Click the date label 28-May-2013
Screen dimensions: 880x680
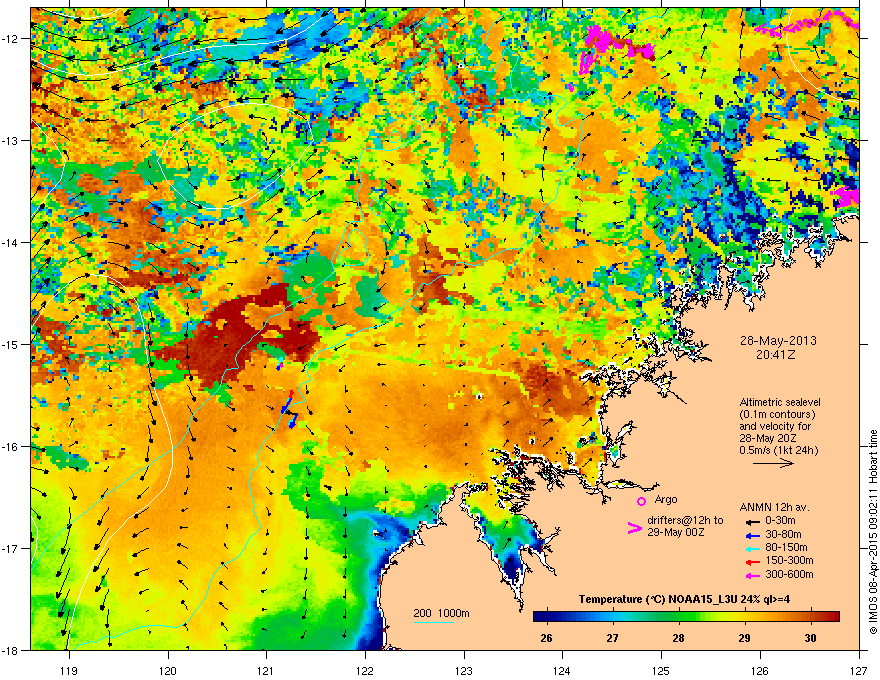[778, 341]
